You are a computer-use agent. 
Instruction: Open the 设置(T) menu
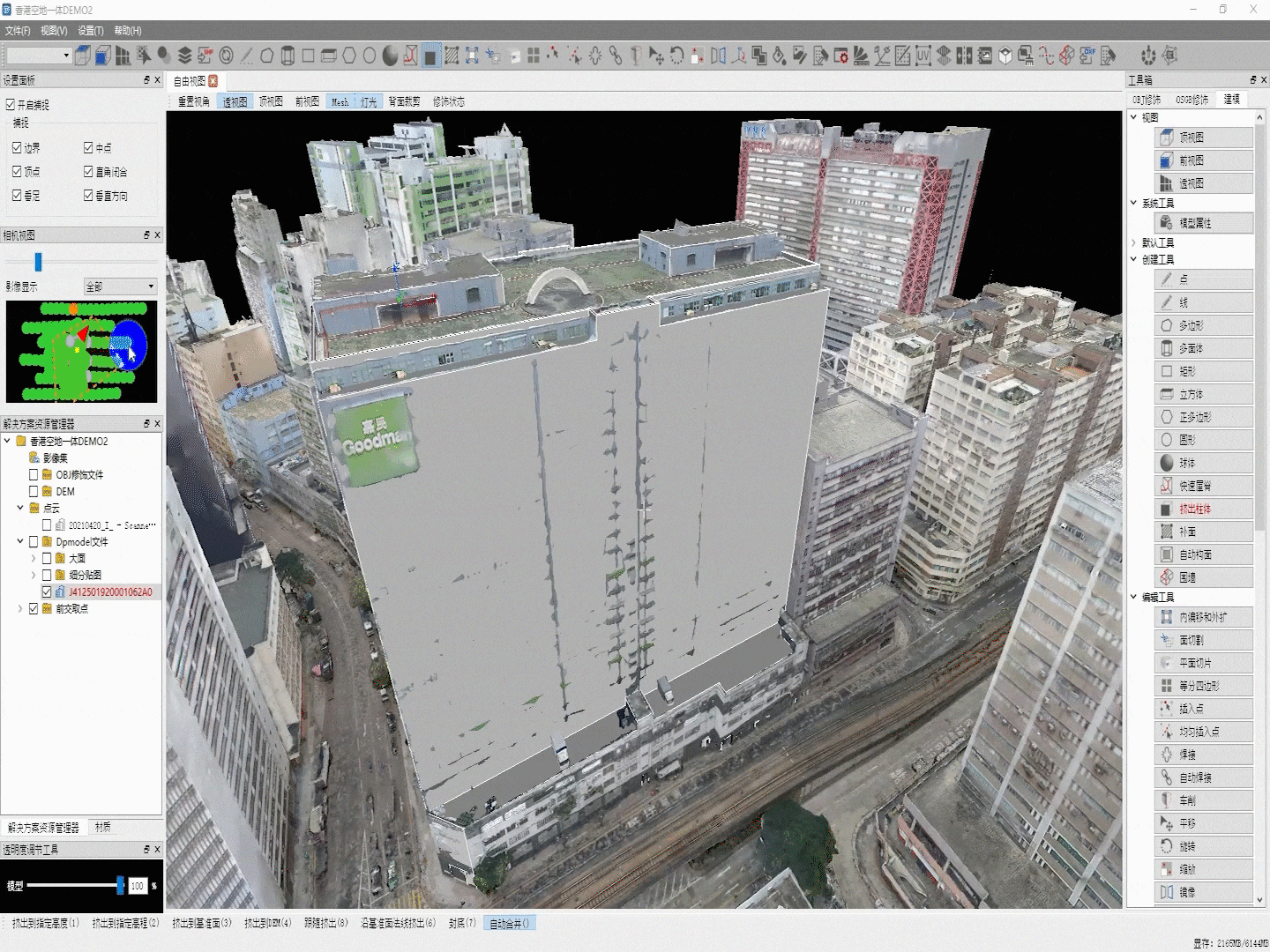[90, 31]
